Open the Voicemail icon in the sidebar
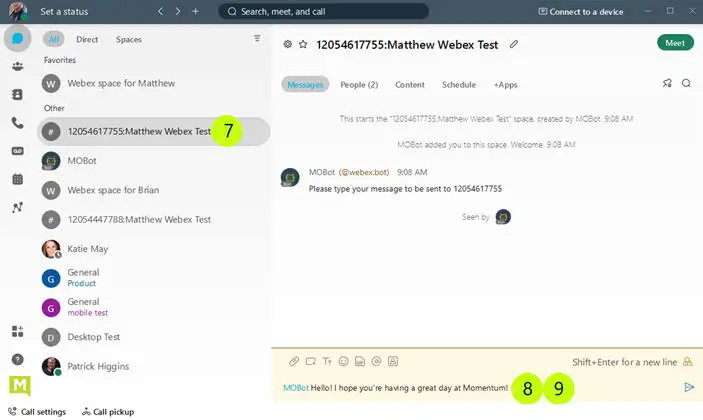Image resolution: width=703 pixels, height=420 pixels. click(17, 151)
